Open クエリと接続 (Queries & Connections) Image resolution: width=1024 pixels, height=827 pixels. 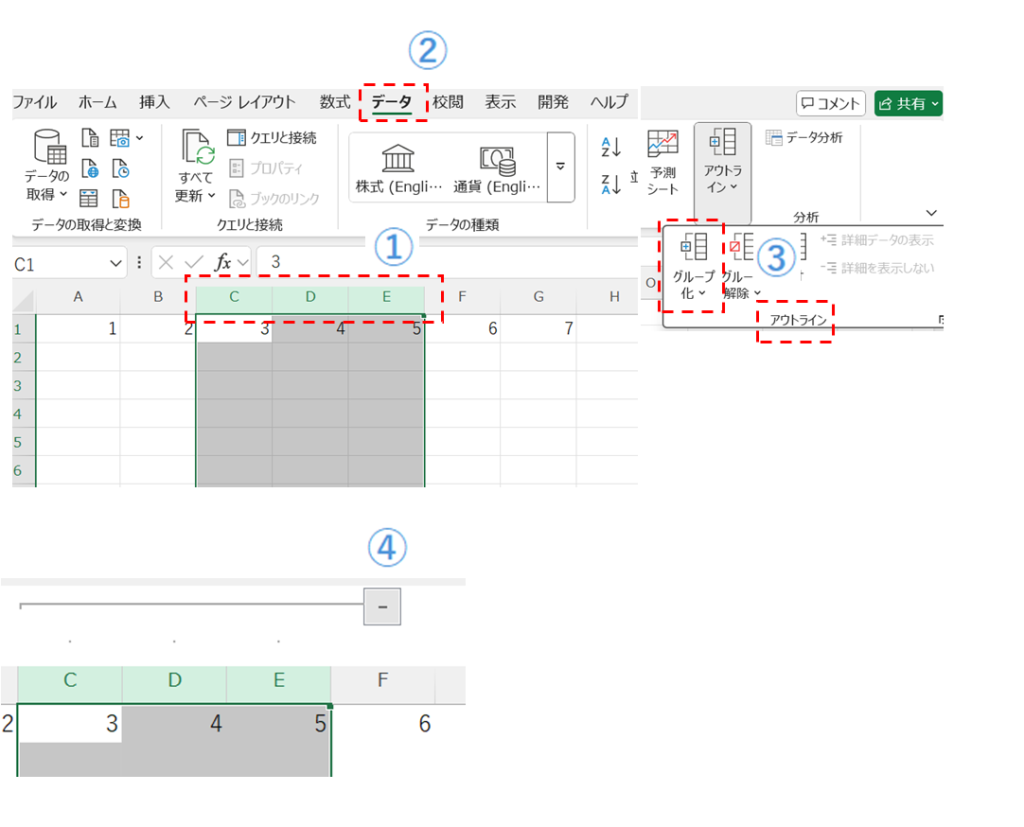[x=272, y=138]
